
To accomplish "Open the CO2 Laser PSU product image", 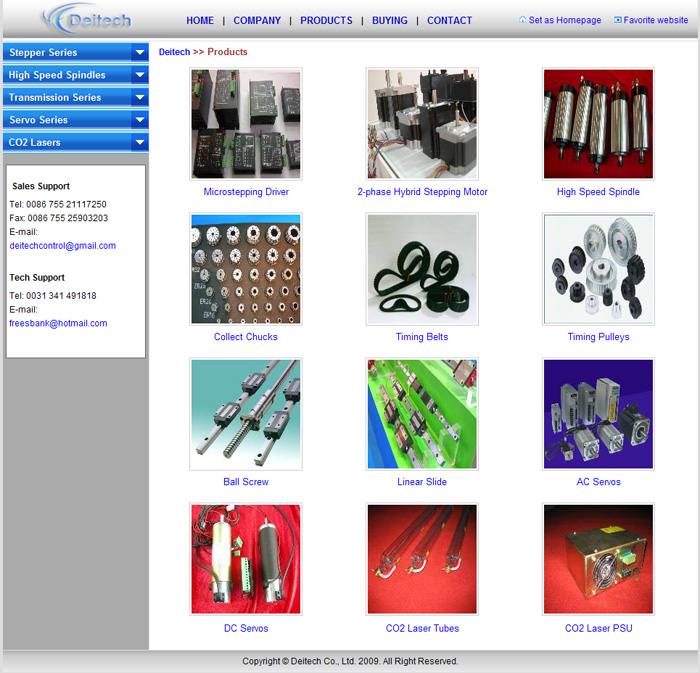I will pos(598,559).
